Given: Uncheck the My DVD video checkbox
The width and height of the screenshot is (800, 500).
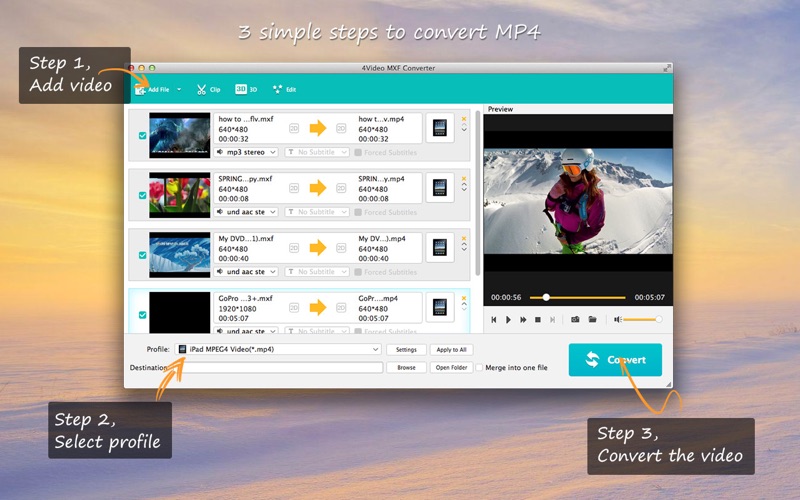Looking at the screenshot, I should pyautogui.click(x=141, y=255).
